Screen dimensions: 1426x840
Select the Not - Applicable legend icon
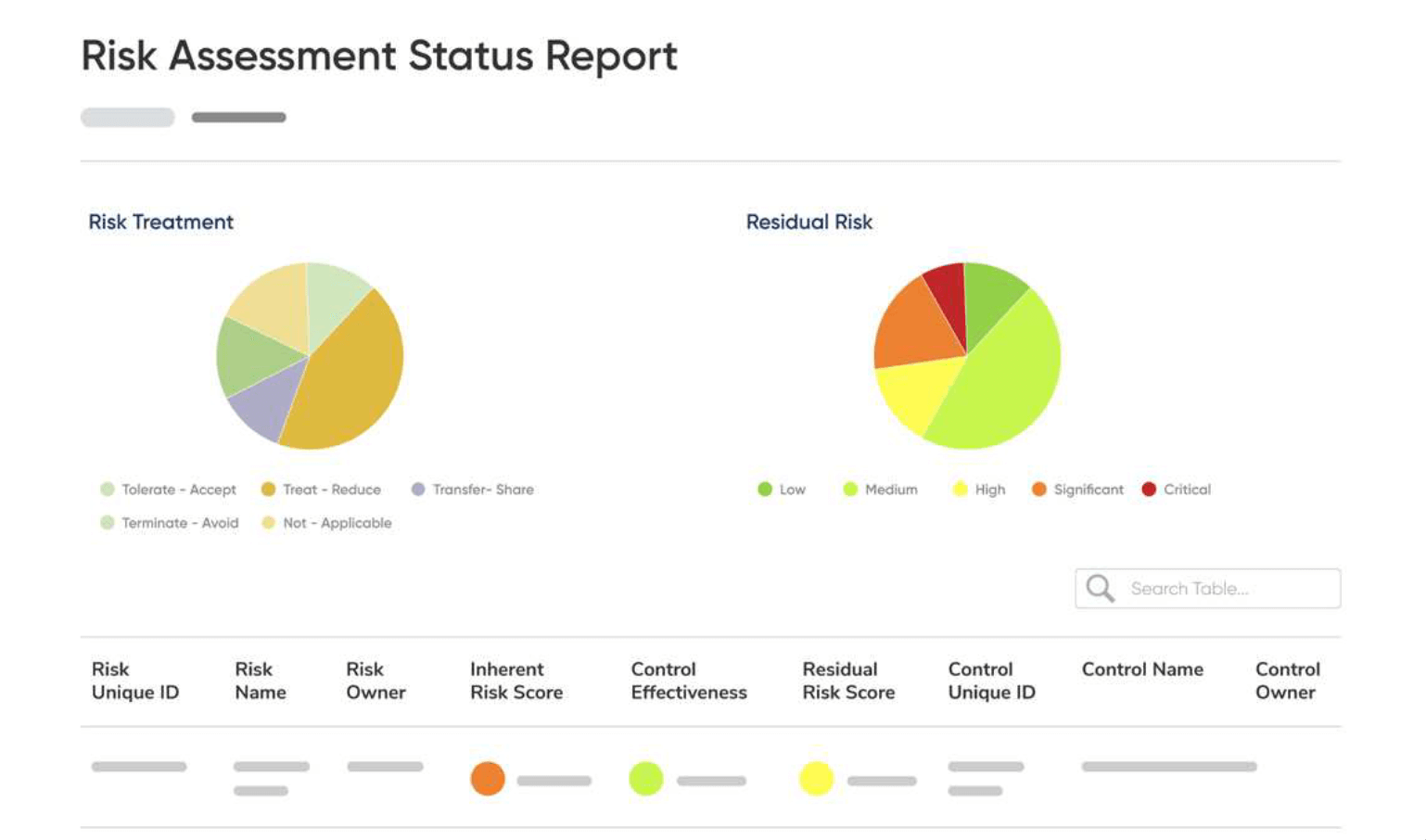[268, 523]
